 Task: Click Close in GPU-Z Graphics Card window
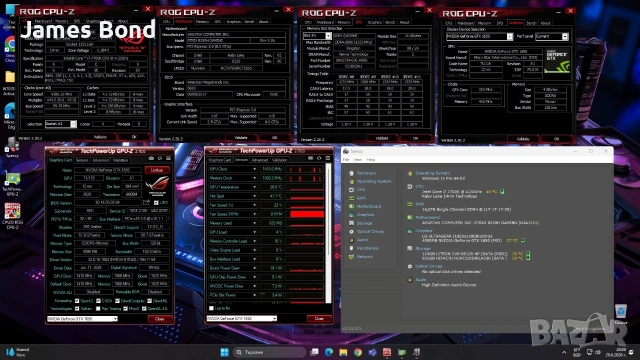pos(160,319)
